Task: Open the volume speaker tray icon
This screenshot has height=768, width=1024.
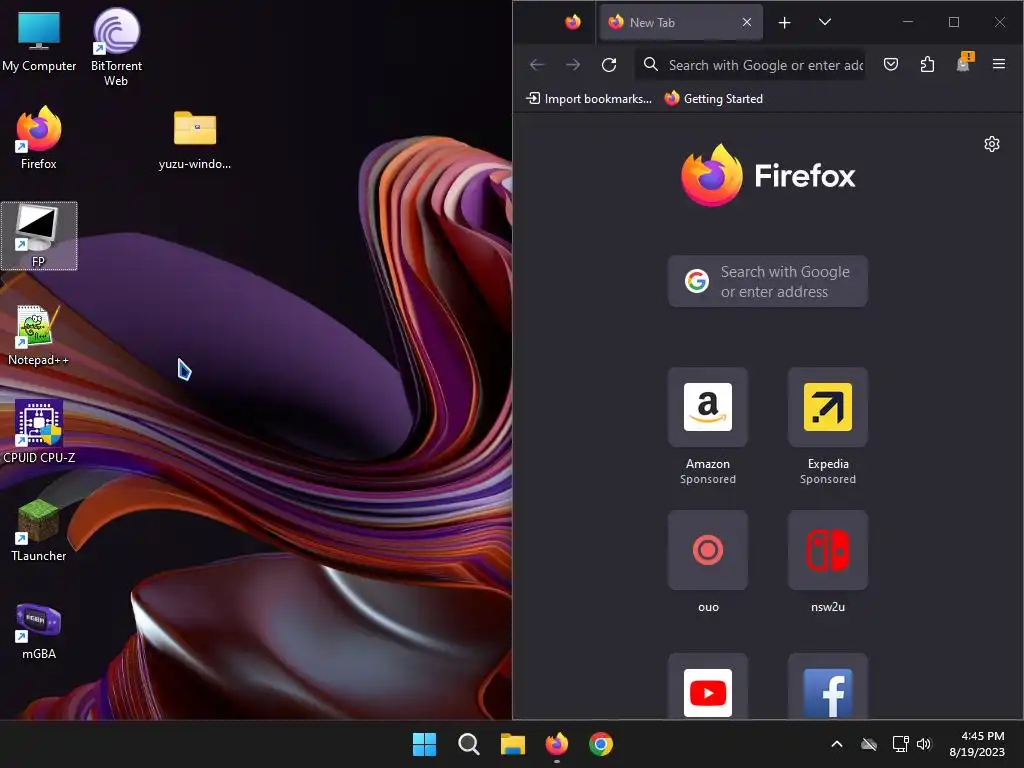Action: pos(923,744)
